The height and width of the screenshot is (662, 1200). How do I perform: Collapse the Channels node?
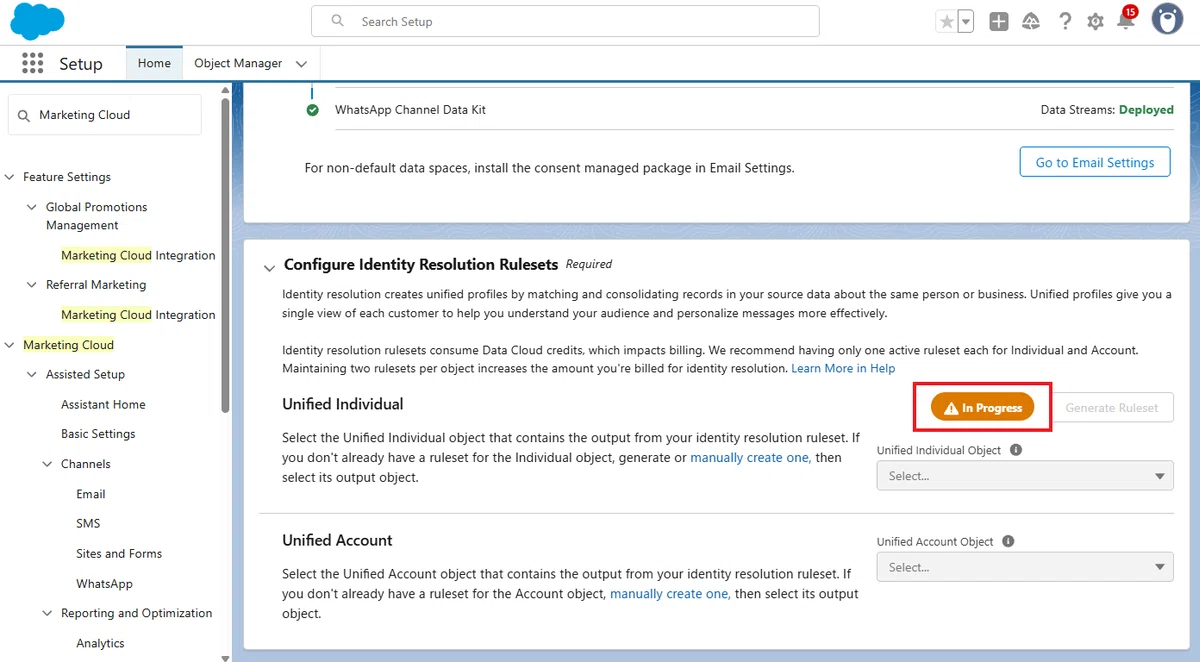pos(48,464)
